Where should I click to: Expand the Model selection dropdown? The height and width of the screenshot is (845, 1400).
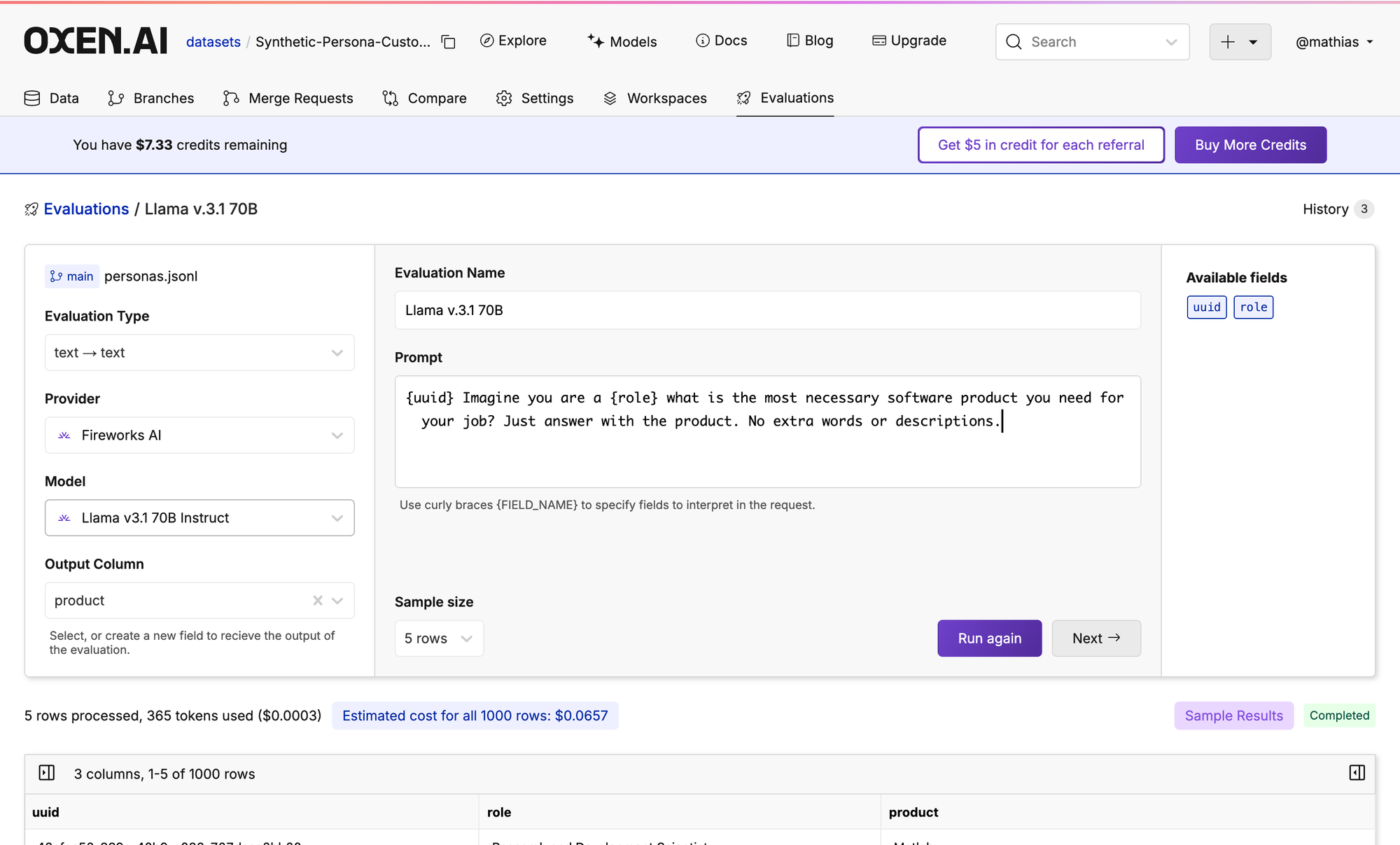(199, 518)
